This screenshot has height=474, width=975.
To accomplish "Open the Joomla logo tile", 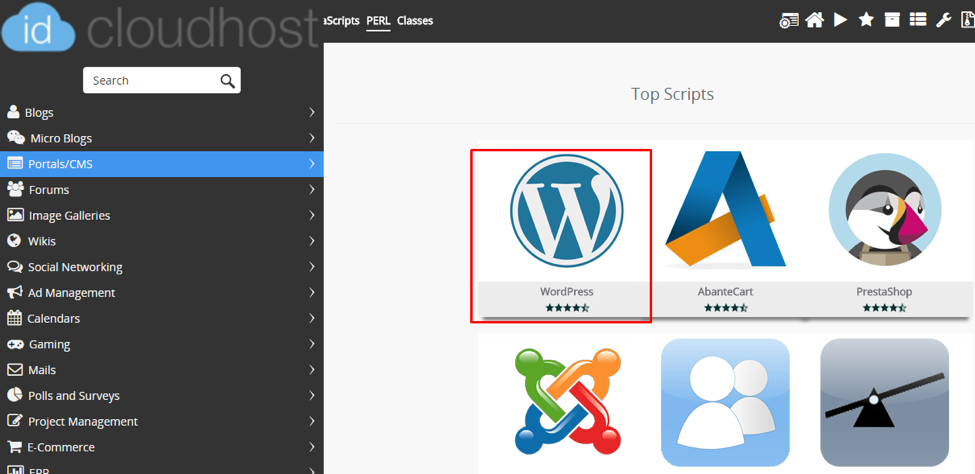I will coord(568,401).
